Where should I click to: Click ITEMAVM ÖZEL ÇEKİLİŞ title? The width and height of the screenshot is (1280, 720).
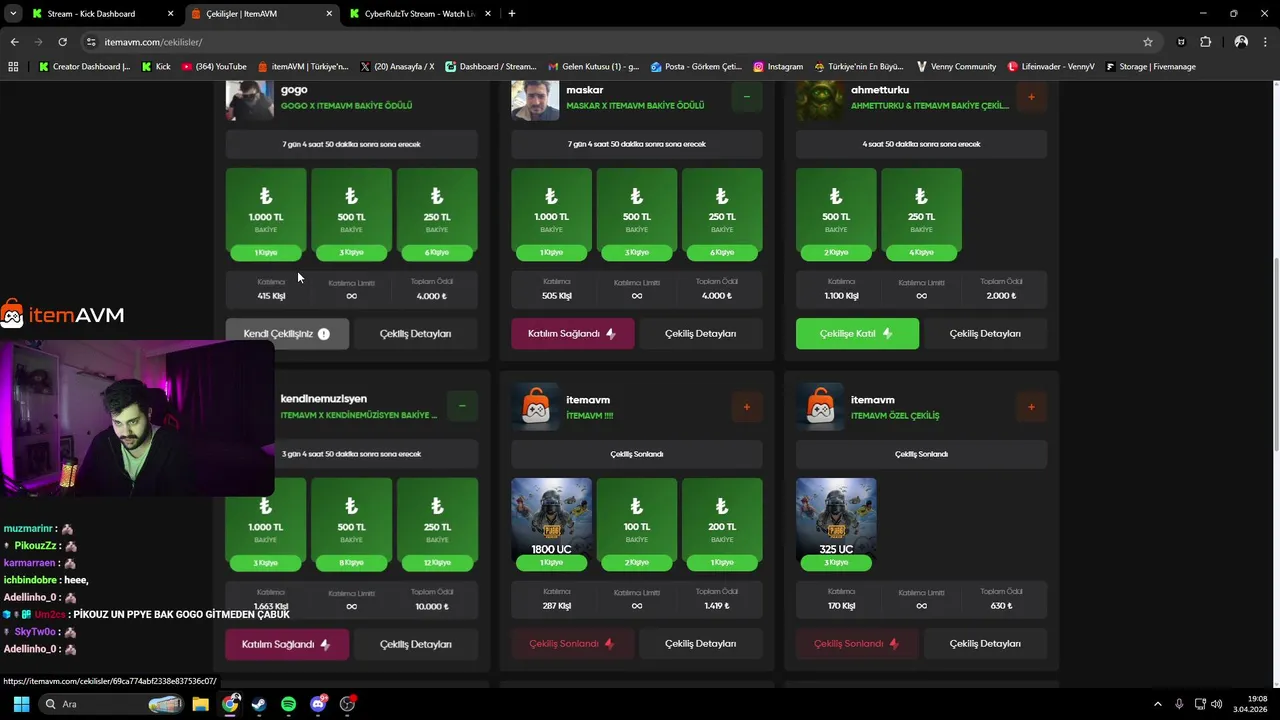[x=895, y=416]
